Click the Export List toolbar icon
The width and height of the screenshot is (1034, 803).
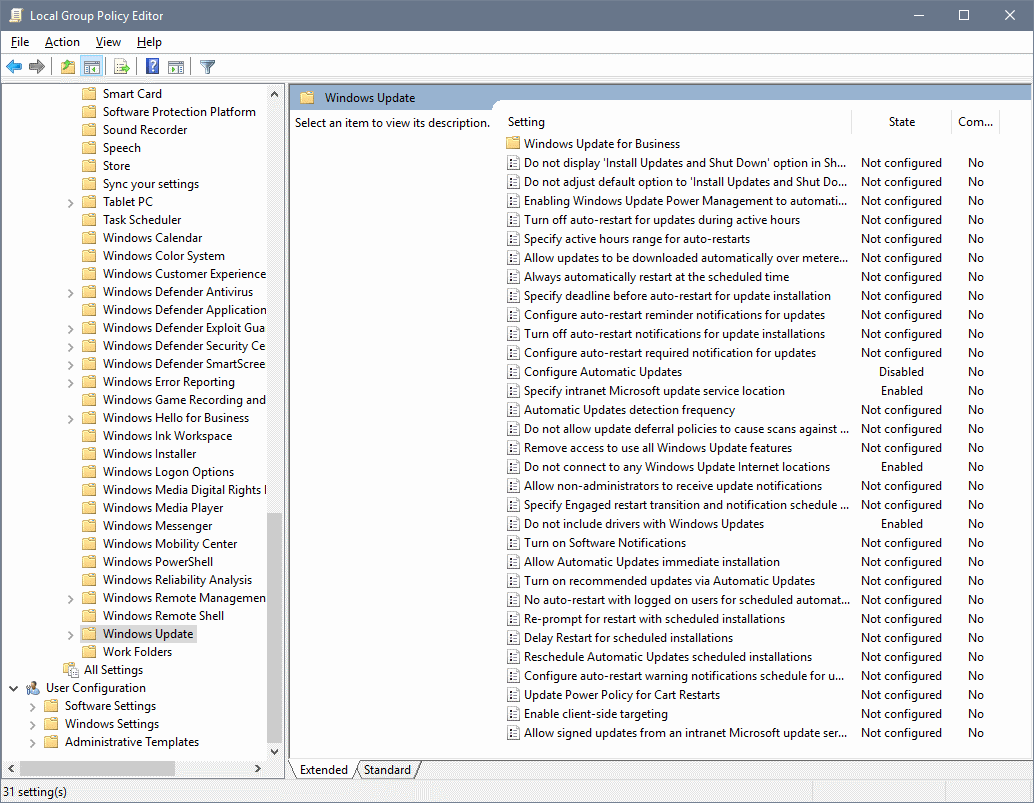click(x=121, y=67)
